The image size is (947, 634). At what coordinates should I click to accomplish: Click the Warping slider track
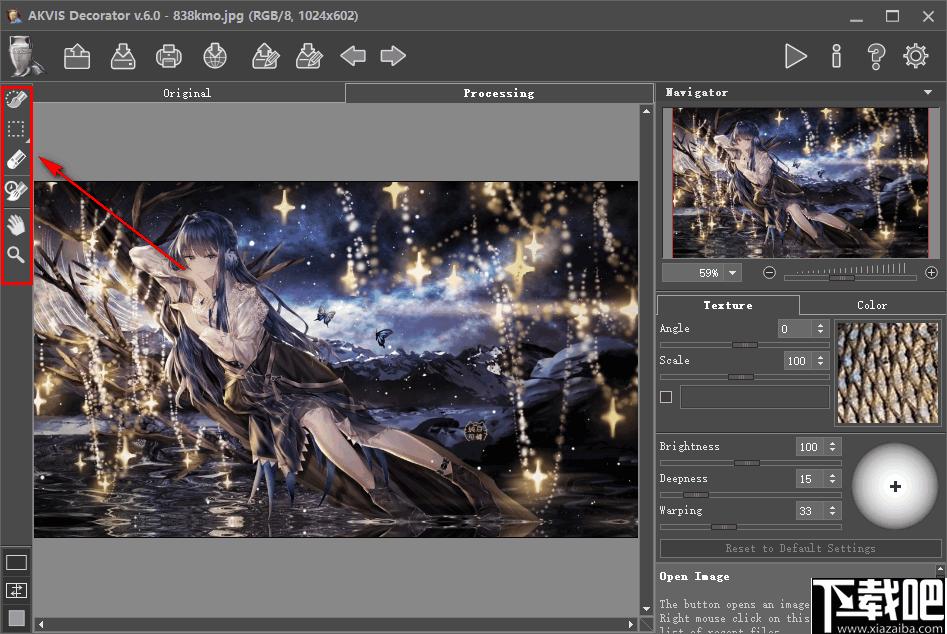tap(751, 527)
